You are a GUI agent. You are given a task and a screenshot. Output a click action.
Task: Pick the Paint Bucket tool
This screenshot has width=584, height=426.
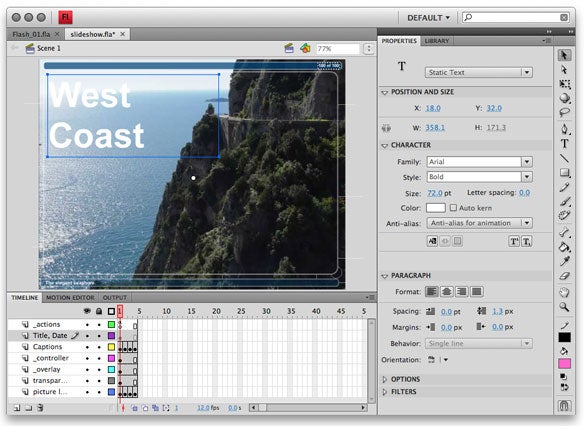564,247
